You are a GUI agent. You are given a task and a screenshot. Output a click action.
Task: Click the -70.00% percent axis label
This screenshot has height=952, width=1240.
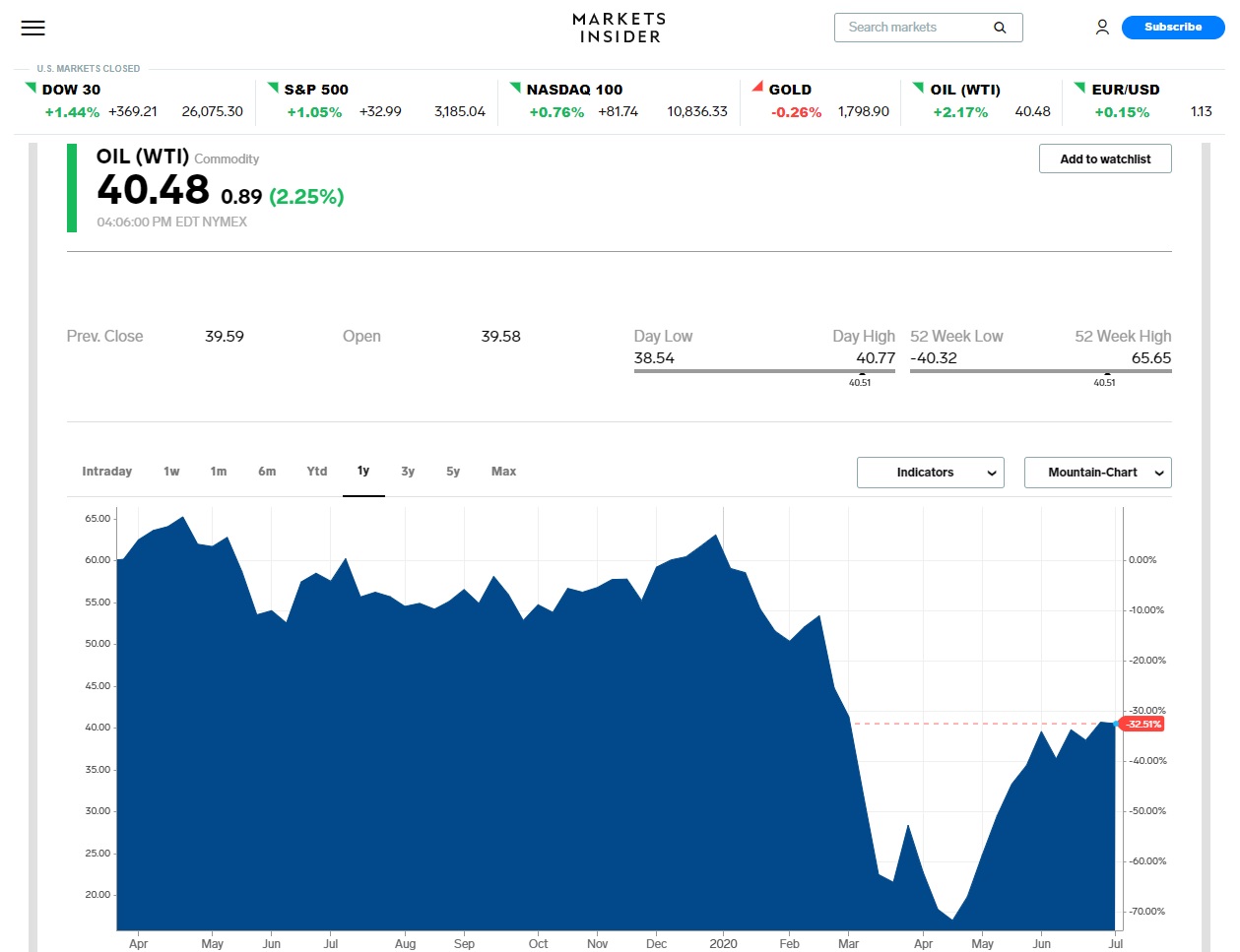click(x=1146, y=912)
